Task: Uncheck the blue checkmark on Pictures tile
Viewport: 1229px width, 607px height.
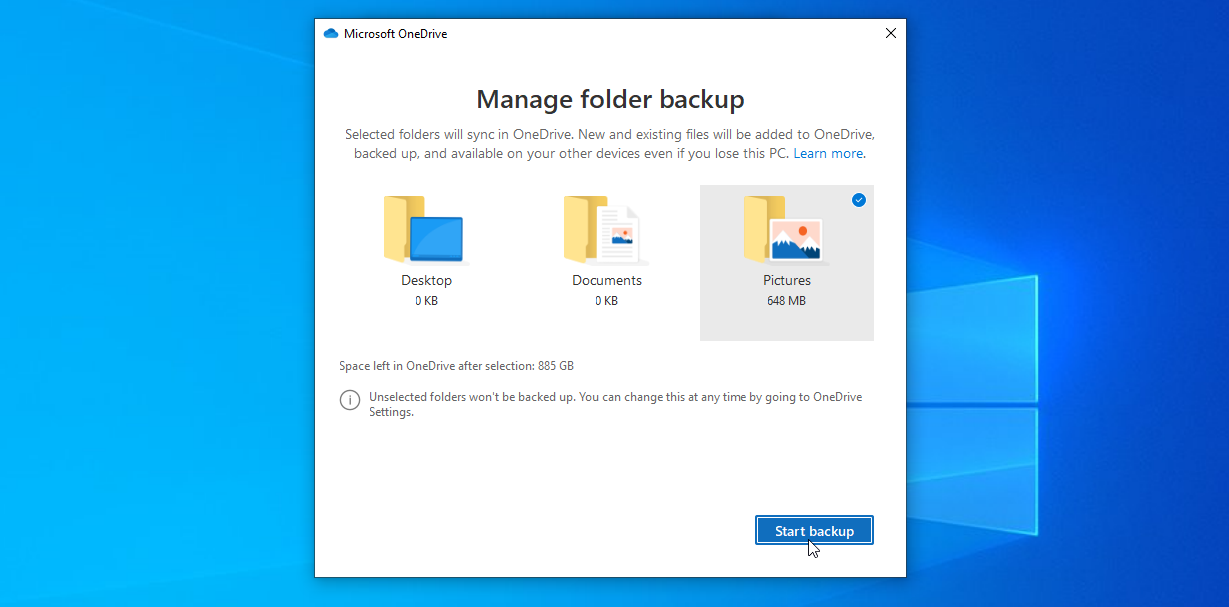Action: (859, 200)
